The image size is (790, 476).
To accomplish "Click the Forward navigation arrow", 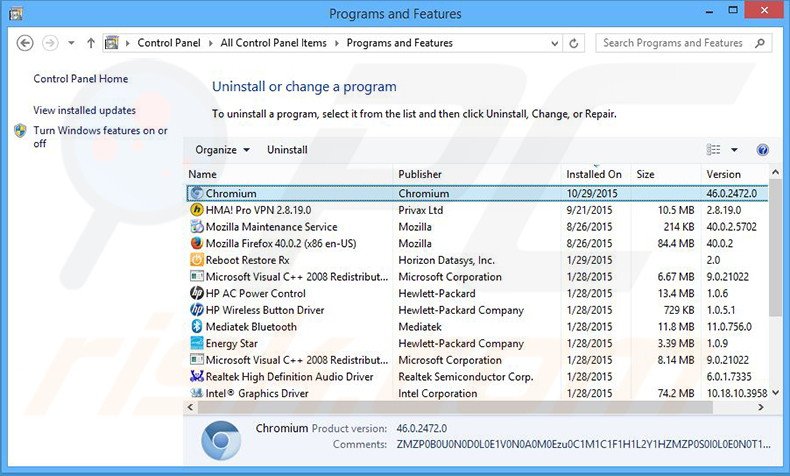I will click(x=50, y=43).
